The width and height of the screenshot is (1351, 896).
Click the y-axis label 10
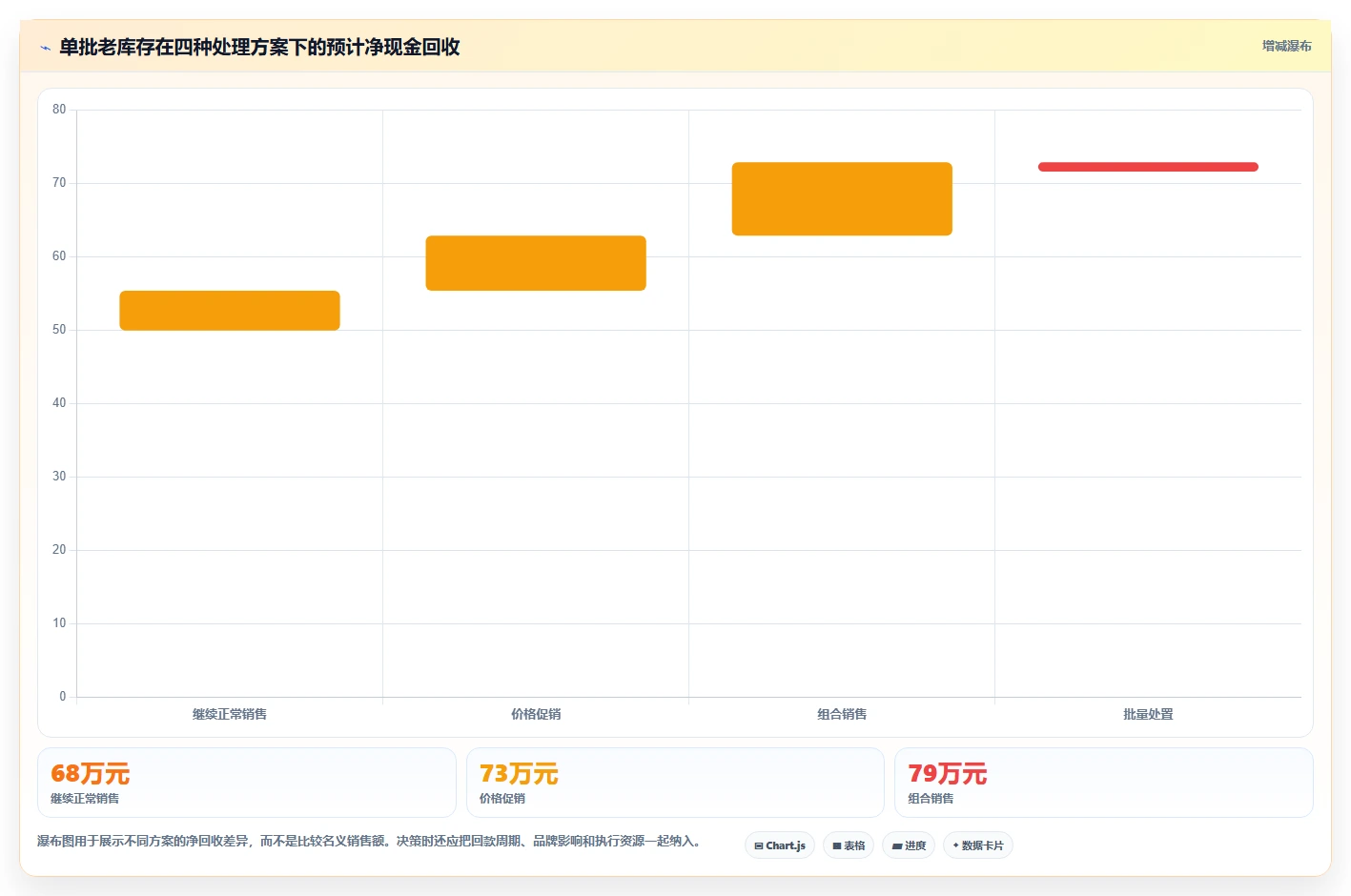point(59,623)
